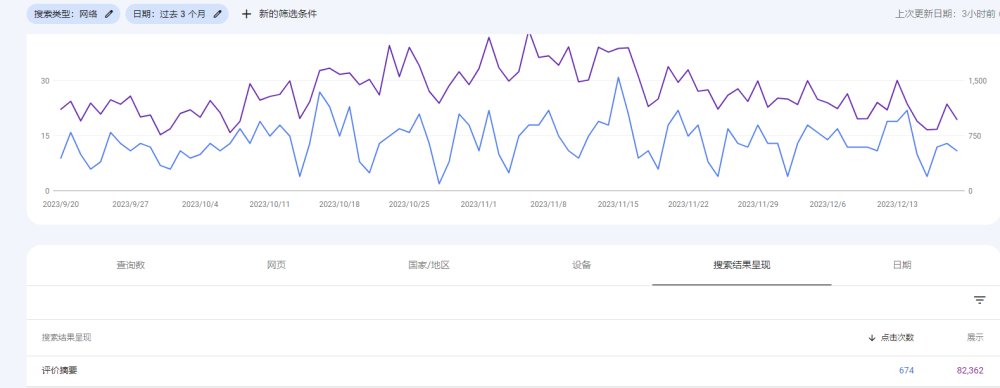
Task: Open the 国家/地区 tab
Action: click(x=429, y=265)
